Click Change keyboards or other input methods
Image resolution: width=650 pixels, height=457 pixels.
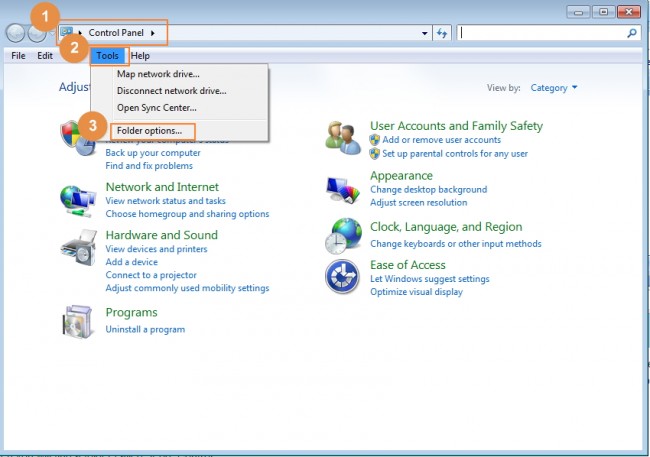click(456, 244)
